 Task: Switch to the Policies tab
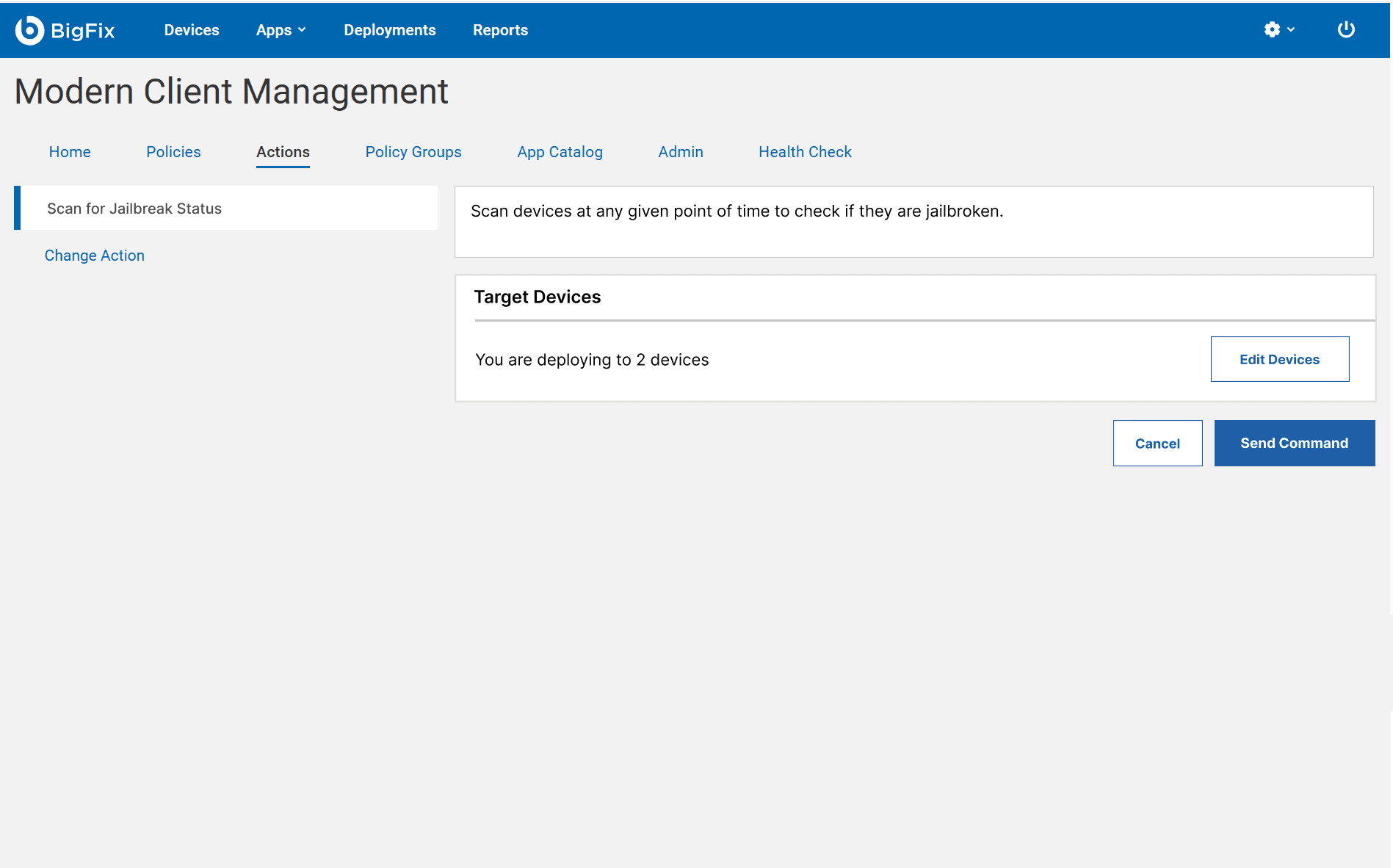173,152
